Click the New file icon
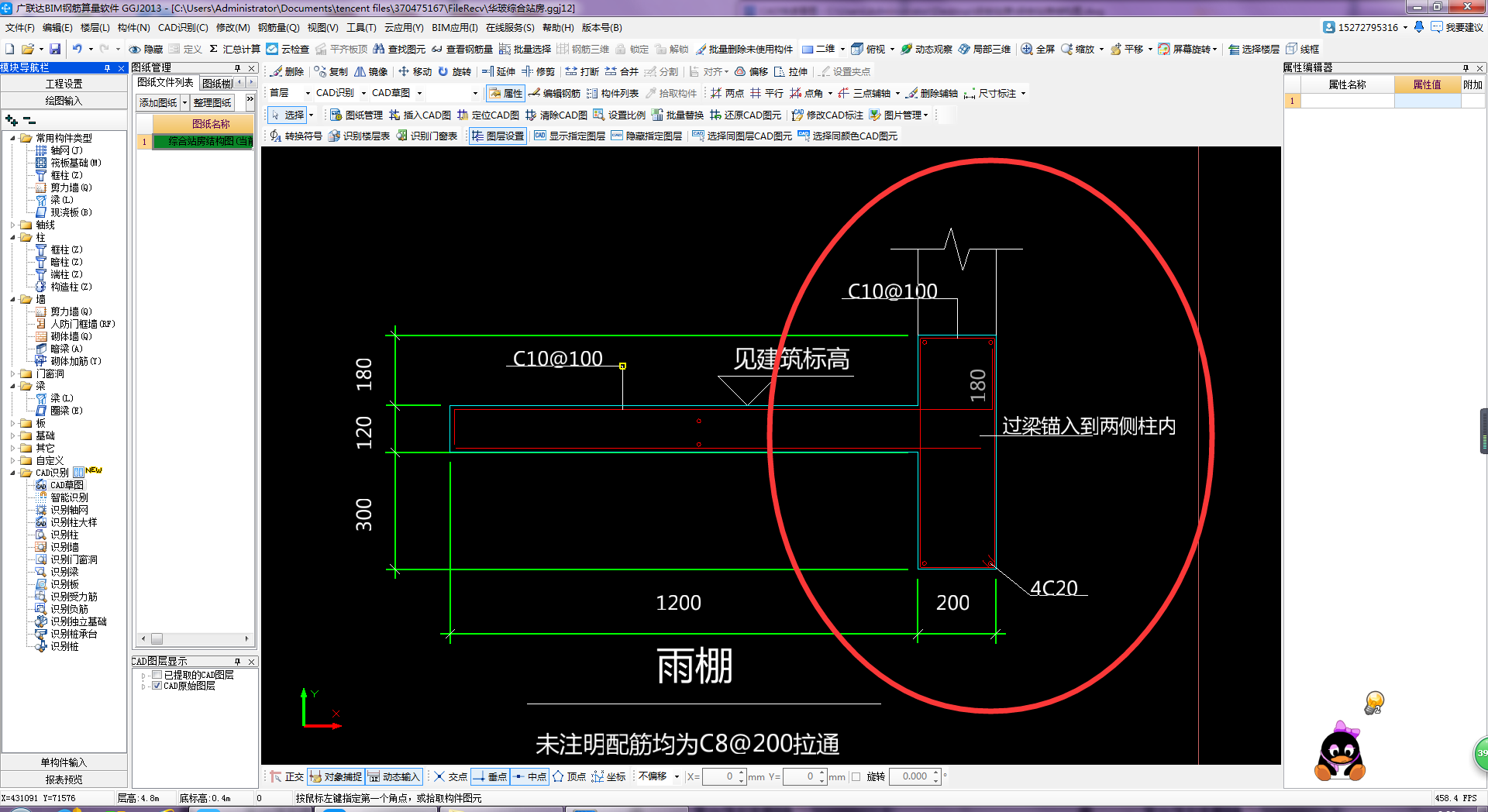 9,49
